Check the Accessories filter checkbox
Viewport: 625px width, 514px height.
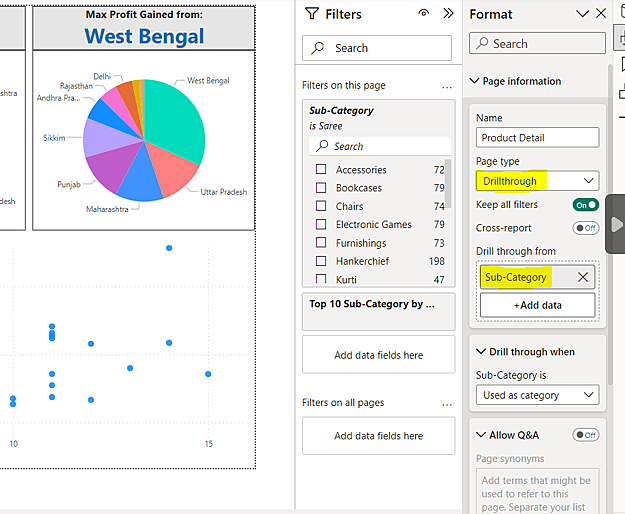(321, 170)
